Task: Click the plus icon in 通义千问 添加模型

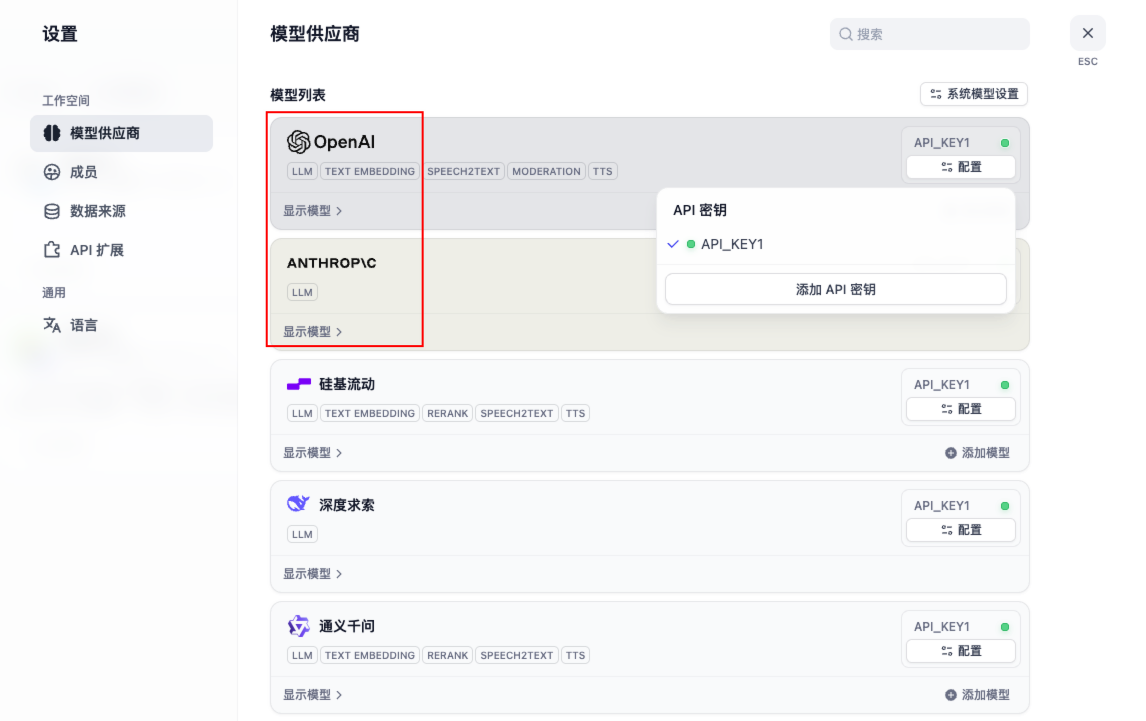Action: tap(951, 695)
